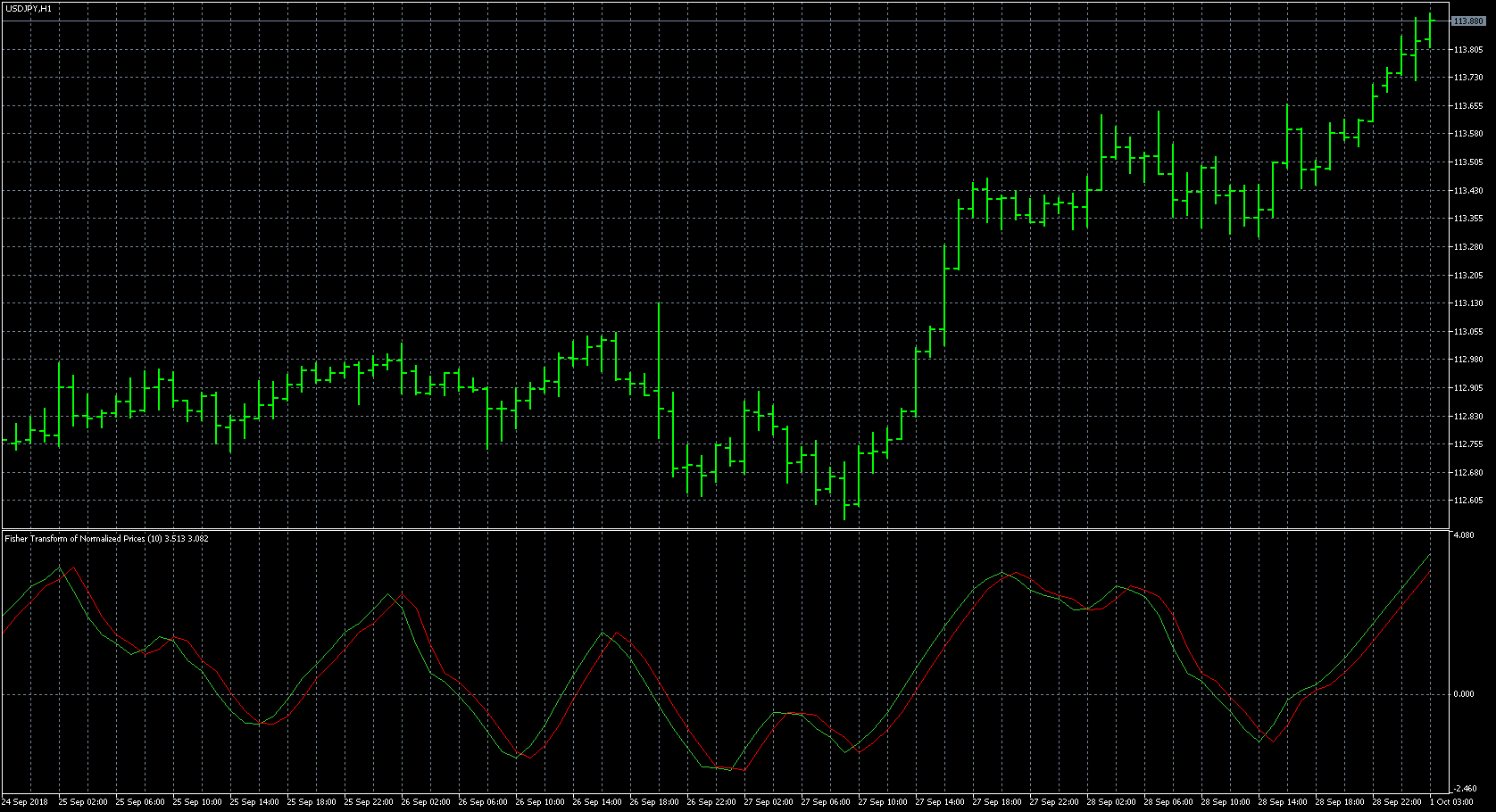This screenshot has width=1496, height=812.
Task: Click the current price tag 113.880
Action: (1469, 21)
